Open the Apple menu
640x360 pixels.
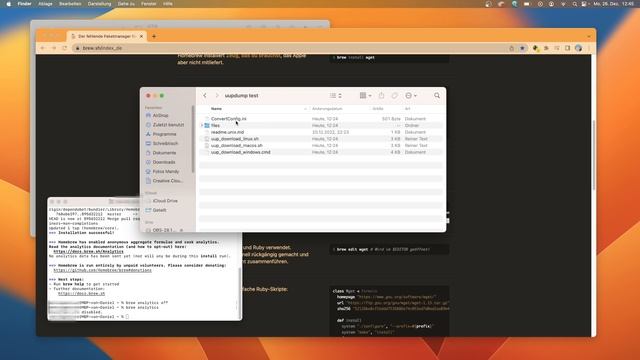pos(9,4)
